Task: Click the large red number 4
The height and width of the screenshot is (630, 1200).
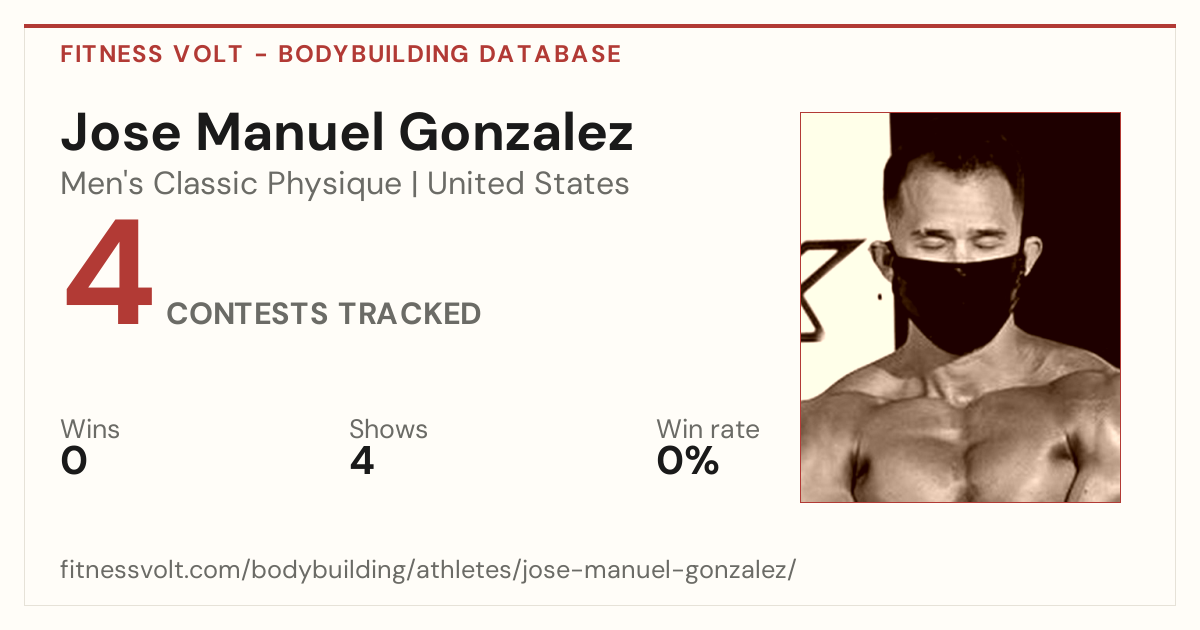Action: pyautogui.click(x=108, y=274)
